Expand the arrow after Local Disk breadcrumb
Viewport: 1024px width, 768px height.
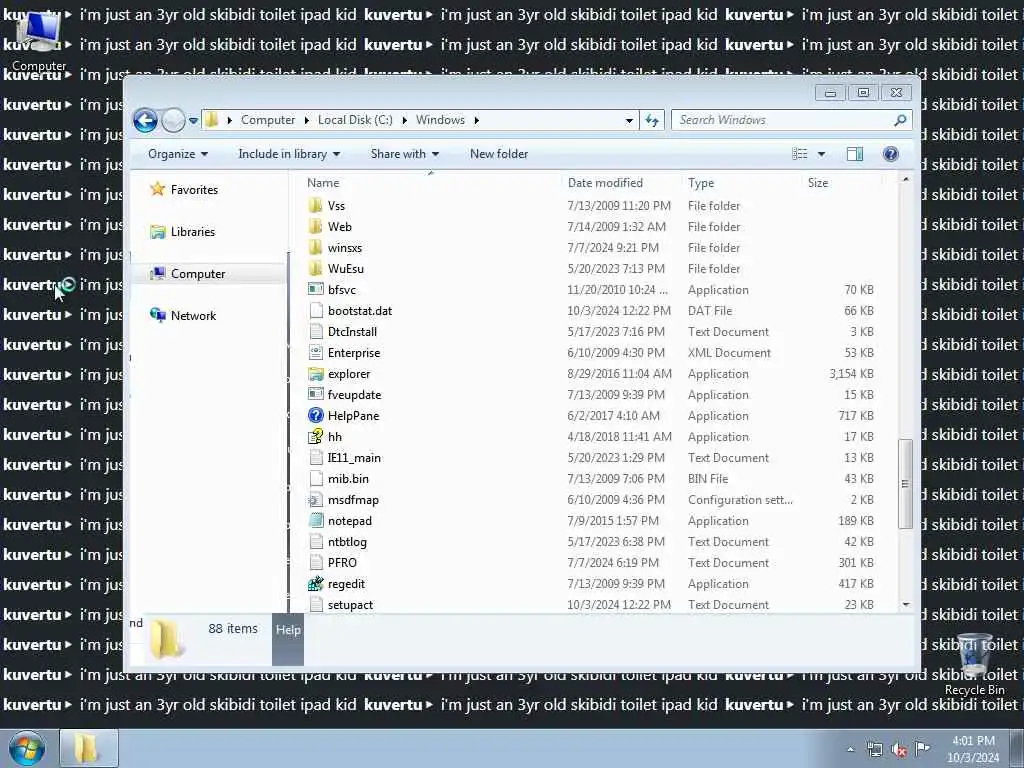pos(405,120)
